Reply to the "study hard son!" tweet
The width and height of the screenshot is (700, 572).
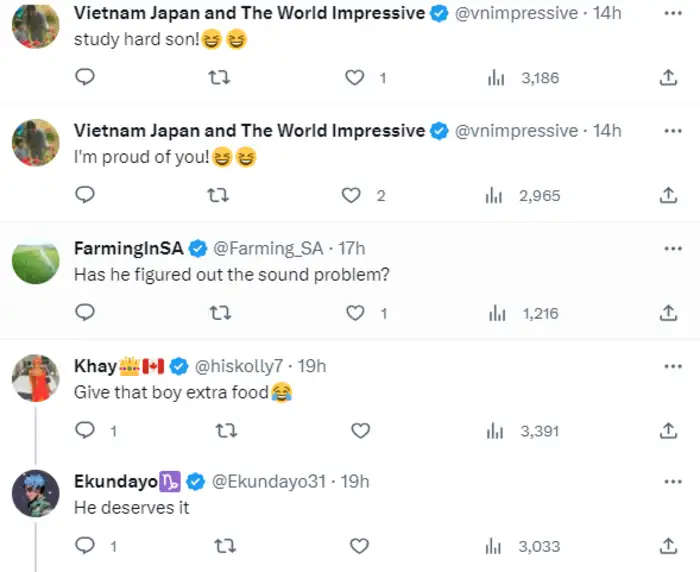tap(85, 78)
